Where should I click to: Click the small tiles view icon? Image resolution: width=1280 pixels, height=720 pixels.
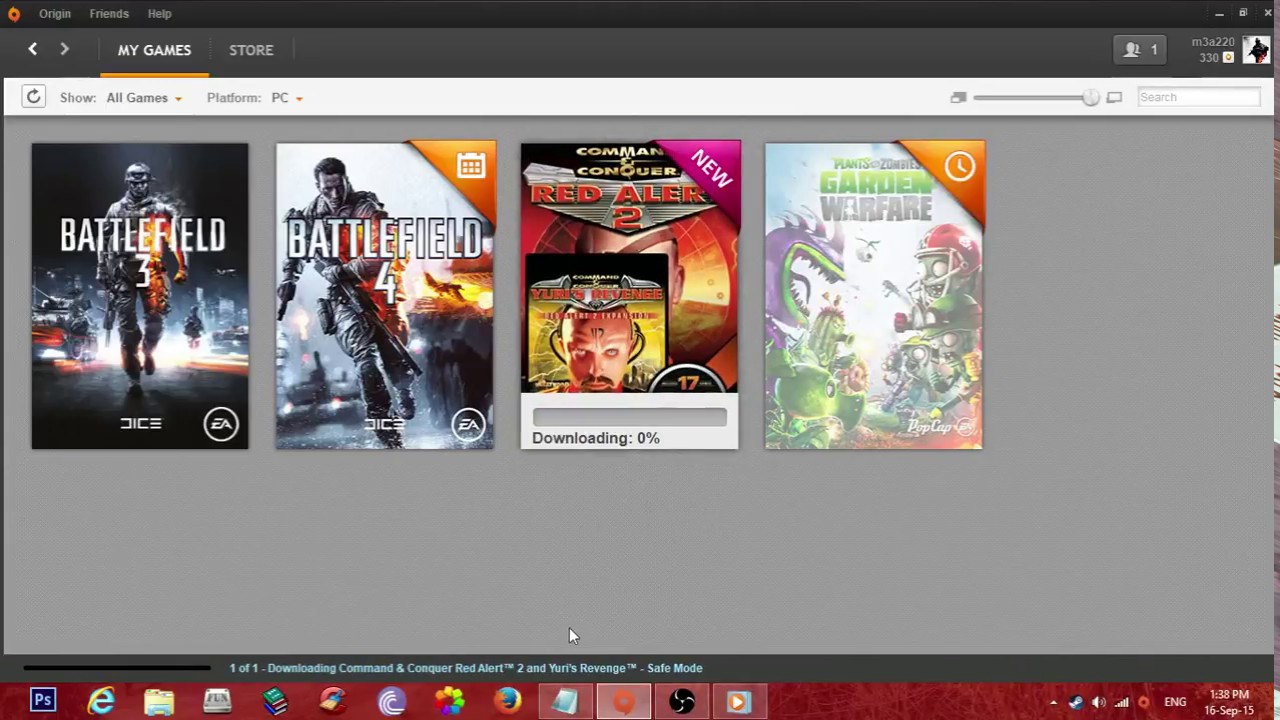tap(958, 97)
